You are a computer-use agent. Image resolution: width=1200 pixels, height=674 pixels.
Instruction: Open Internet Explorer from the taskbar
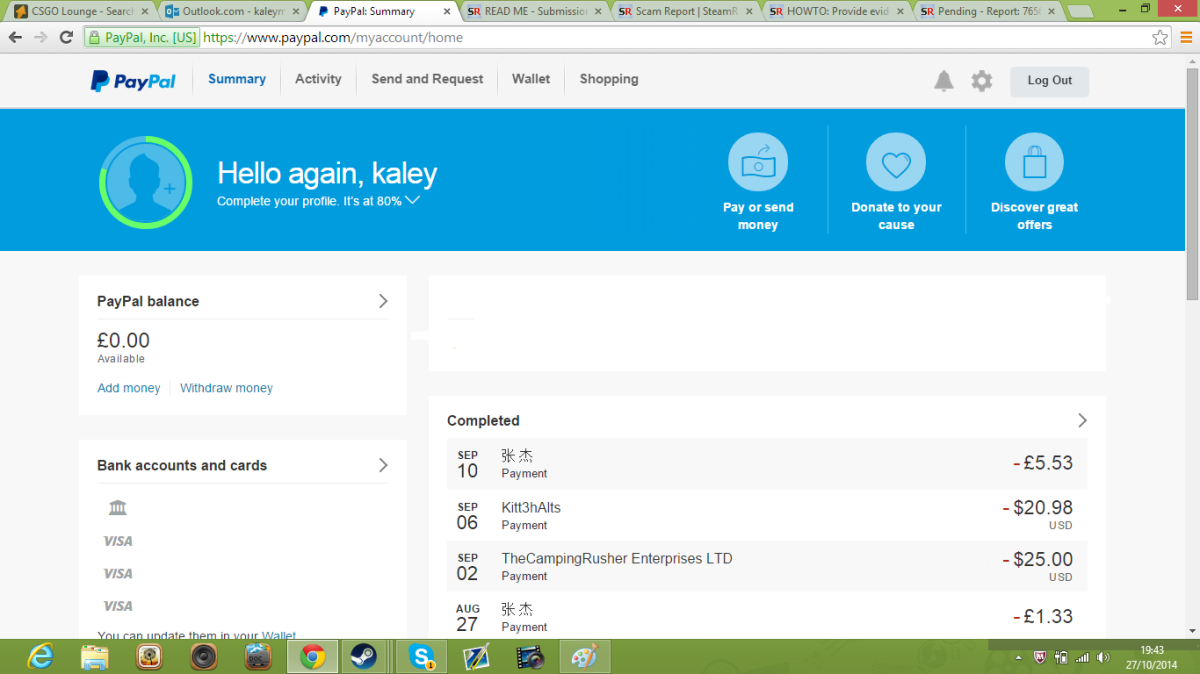click(x=41, y=657)
